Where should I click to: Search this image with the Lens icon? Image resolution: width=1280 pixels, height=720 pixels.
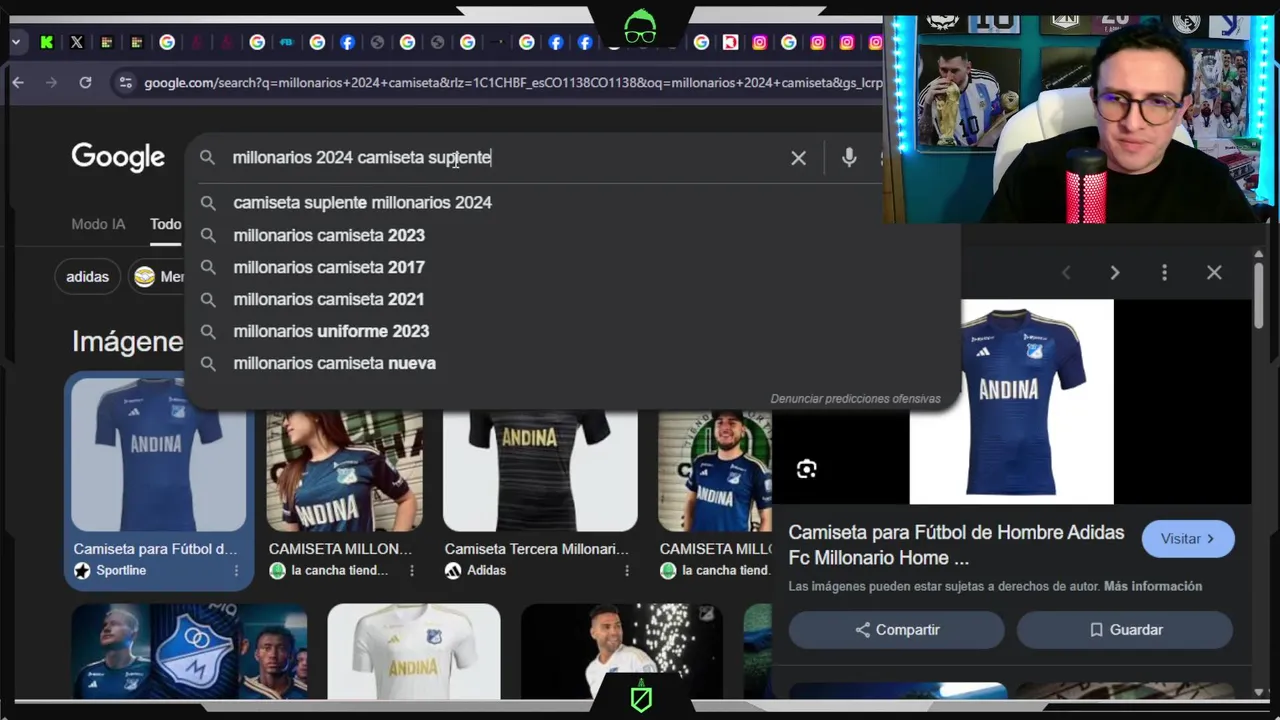pyautogui.click(x=807, y=469)
